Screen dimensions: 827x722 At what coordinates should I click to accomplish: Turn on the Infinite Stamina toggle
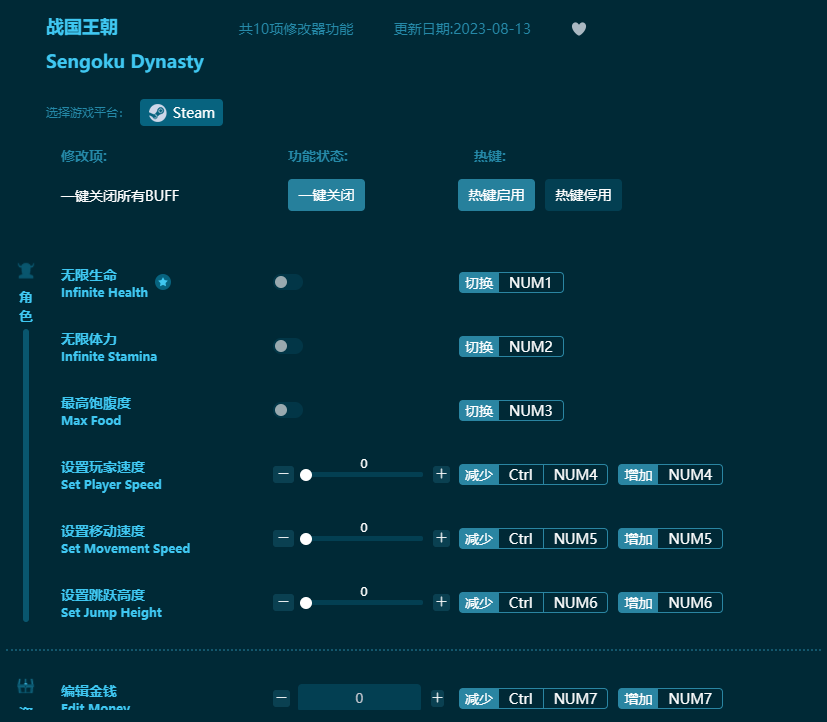pos(288,346)
